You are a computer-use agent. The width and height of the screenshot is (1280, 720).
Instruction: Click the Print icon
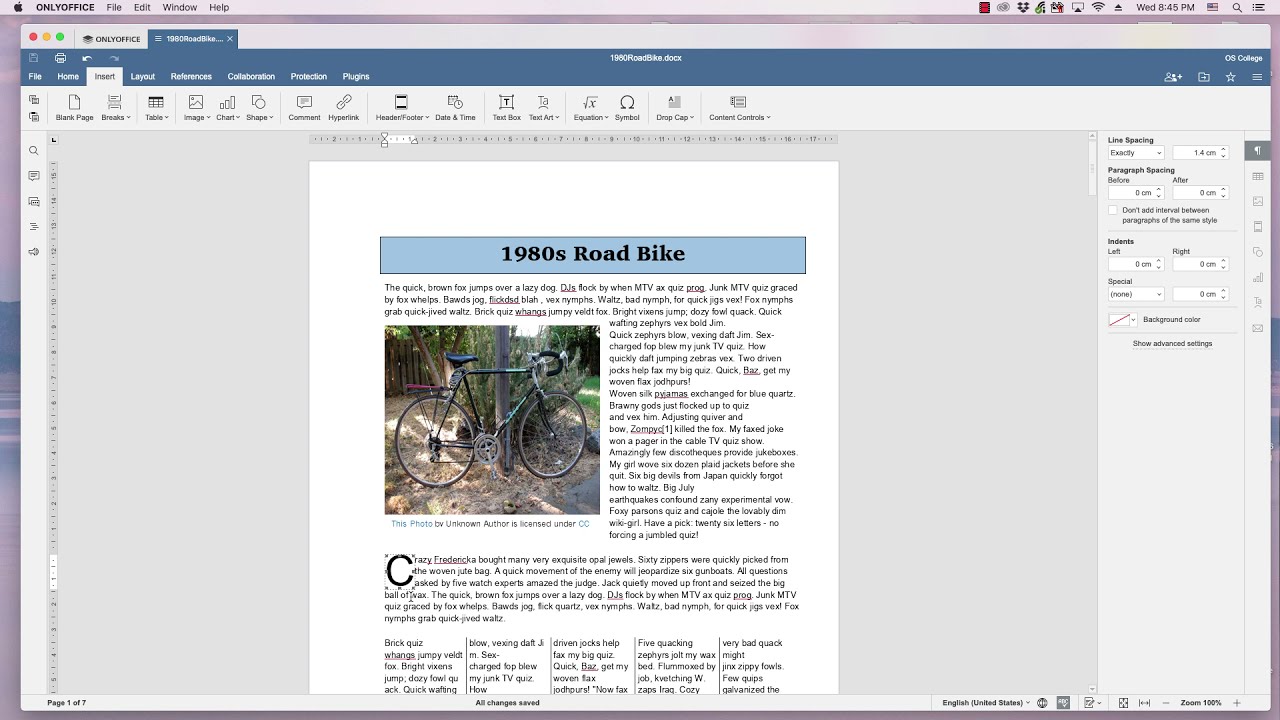60,58
